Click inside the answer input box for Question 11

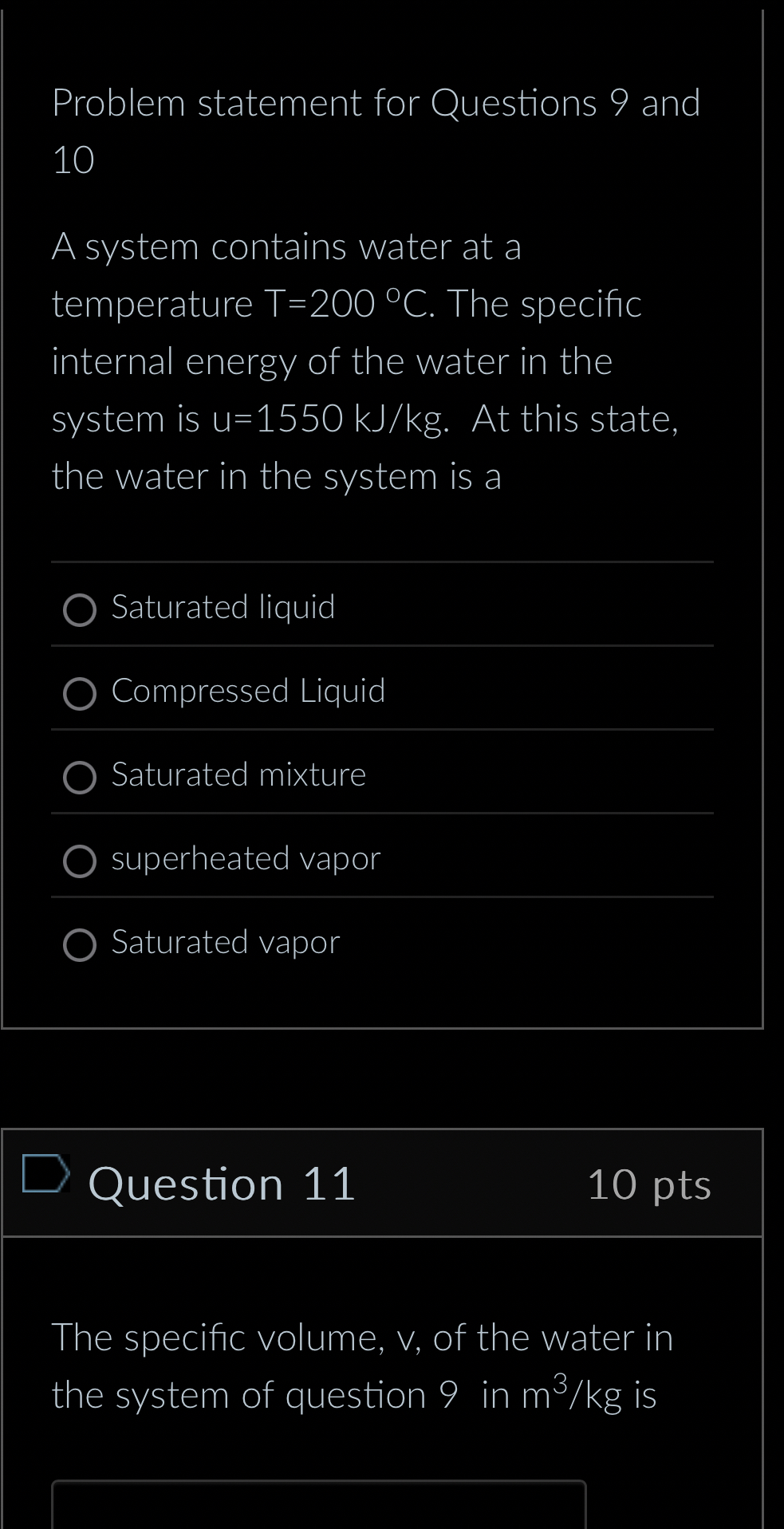pos(319,1507)
